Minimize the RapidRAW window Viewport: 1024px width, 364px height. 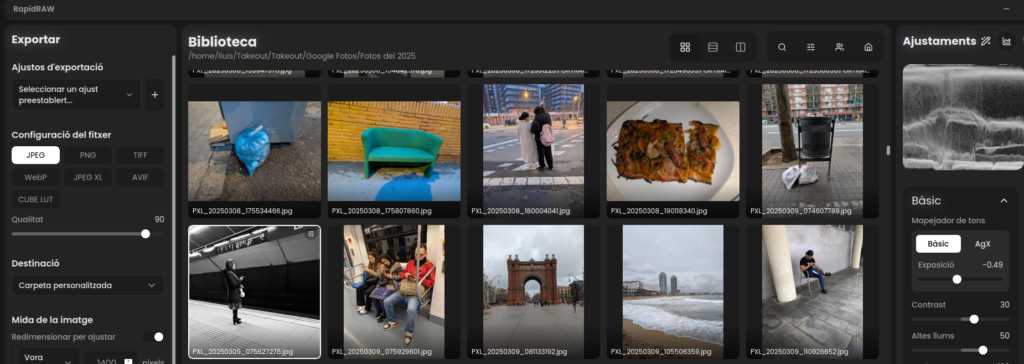[x=1006, y=8]
